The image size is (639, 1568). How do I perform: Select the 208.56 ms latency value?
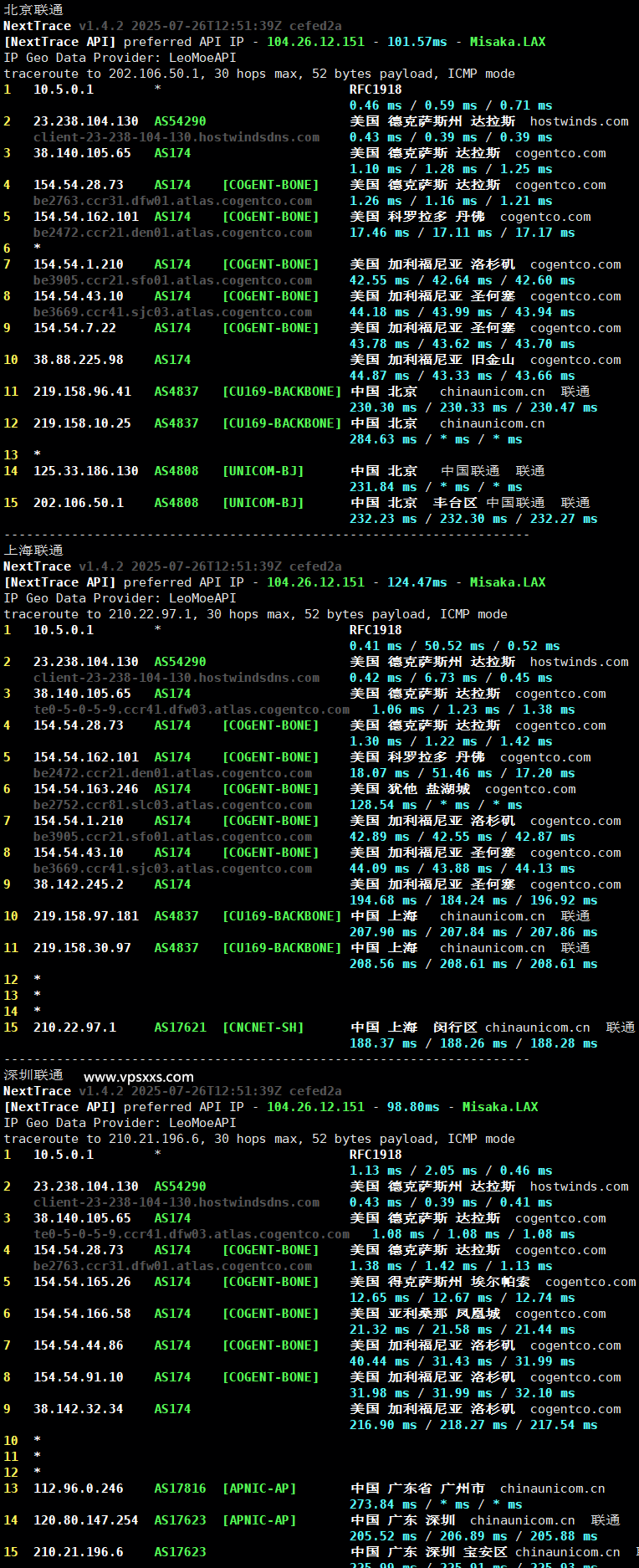pyautogui.click(x=383, y=964)
